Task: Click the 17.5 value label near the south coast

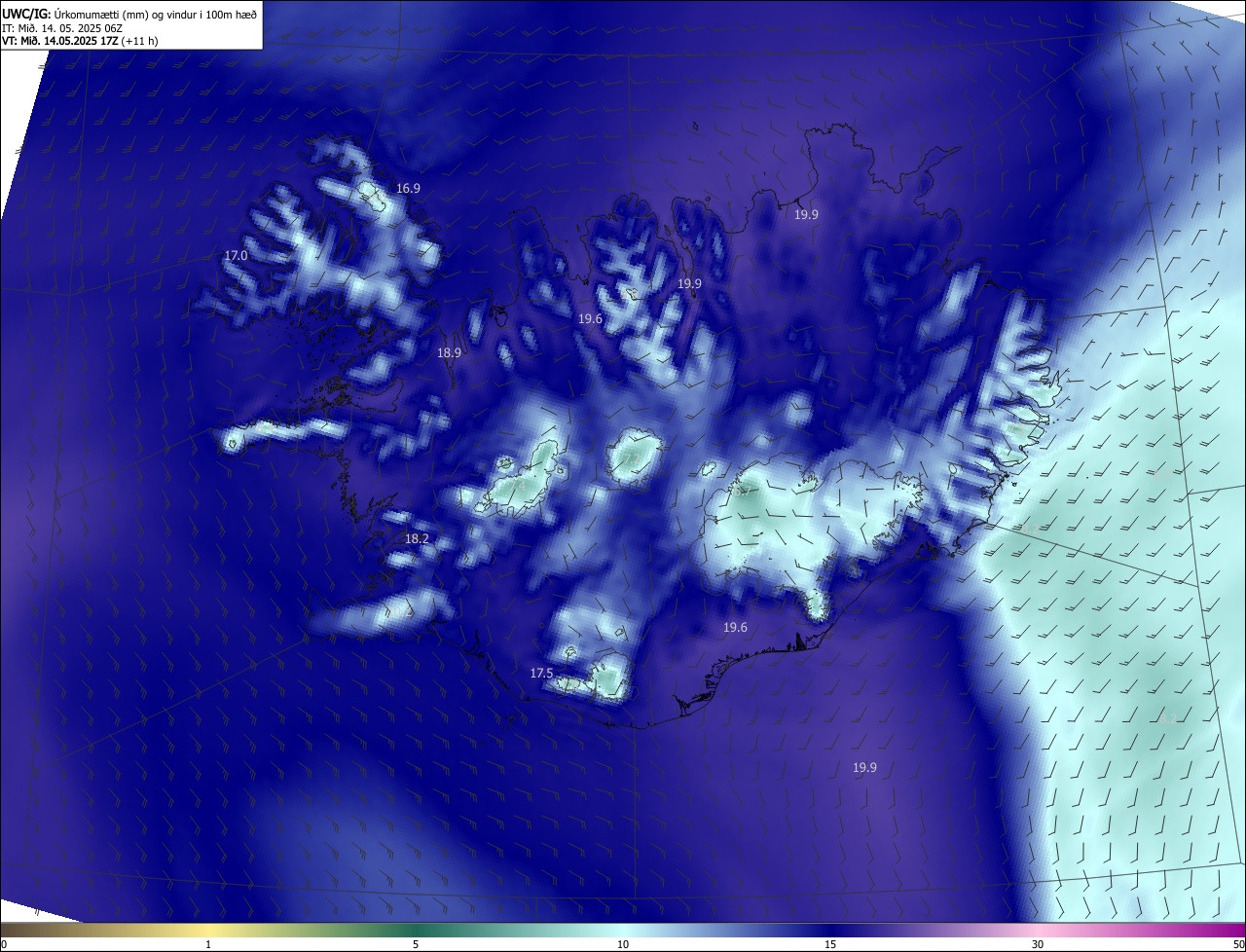Action: point(541,673)
